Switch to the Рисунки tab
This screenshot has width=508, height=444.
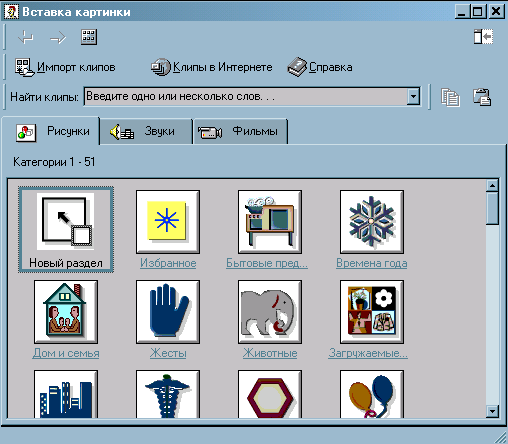point(51,131)
